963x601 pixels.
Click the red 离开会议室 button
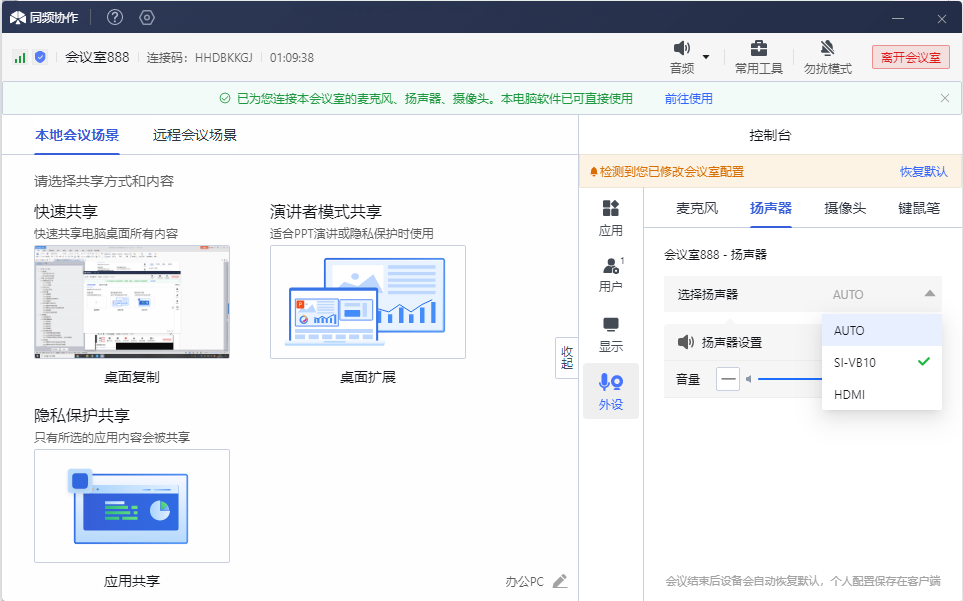[x=910, y=57]
